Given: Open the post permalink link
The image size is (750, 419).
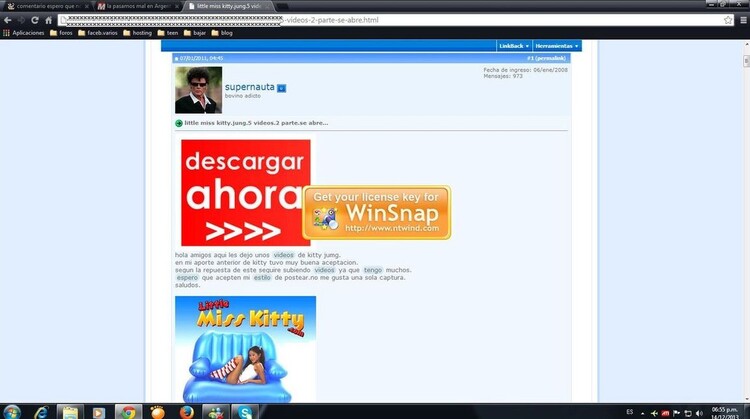Looking at the screenshot, I should click(546, 59).
